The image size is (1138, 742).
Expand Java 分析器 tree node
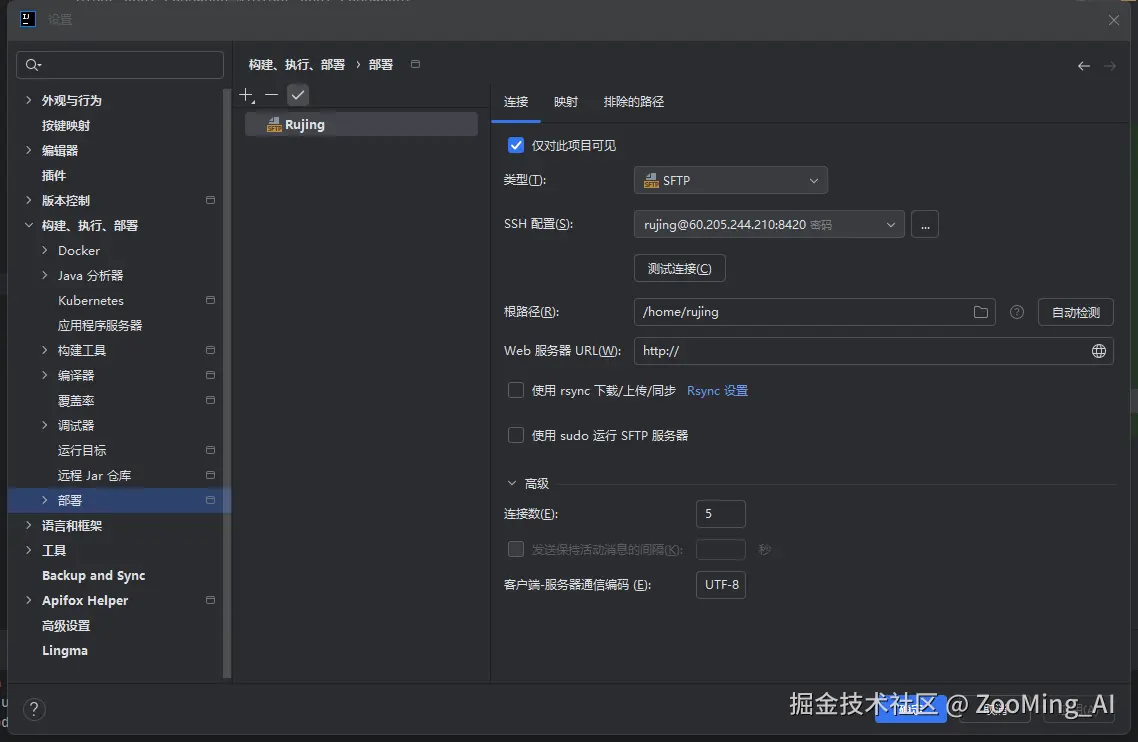click(x=45, y=276)
